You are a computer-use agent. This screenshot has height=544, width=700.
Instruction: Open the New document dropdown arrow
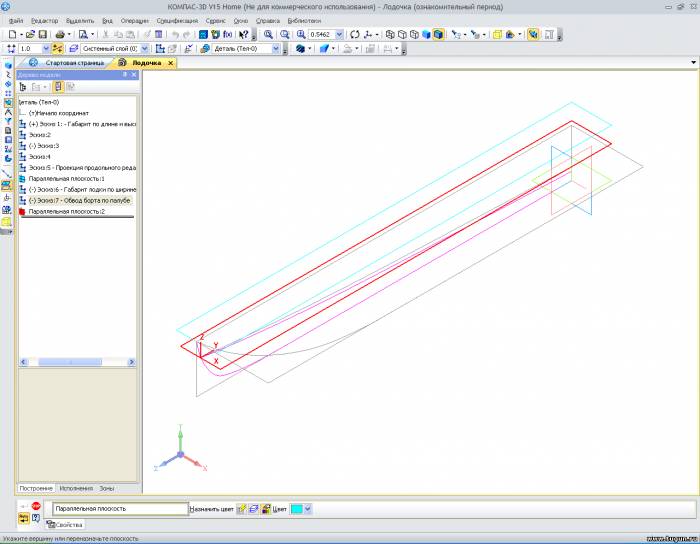[21, 34]
